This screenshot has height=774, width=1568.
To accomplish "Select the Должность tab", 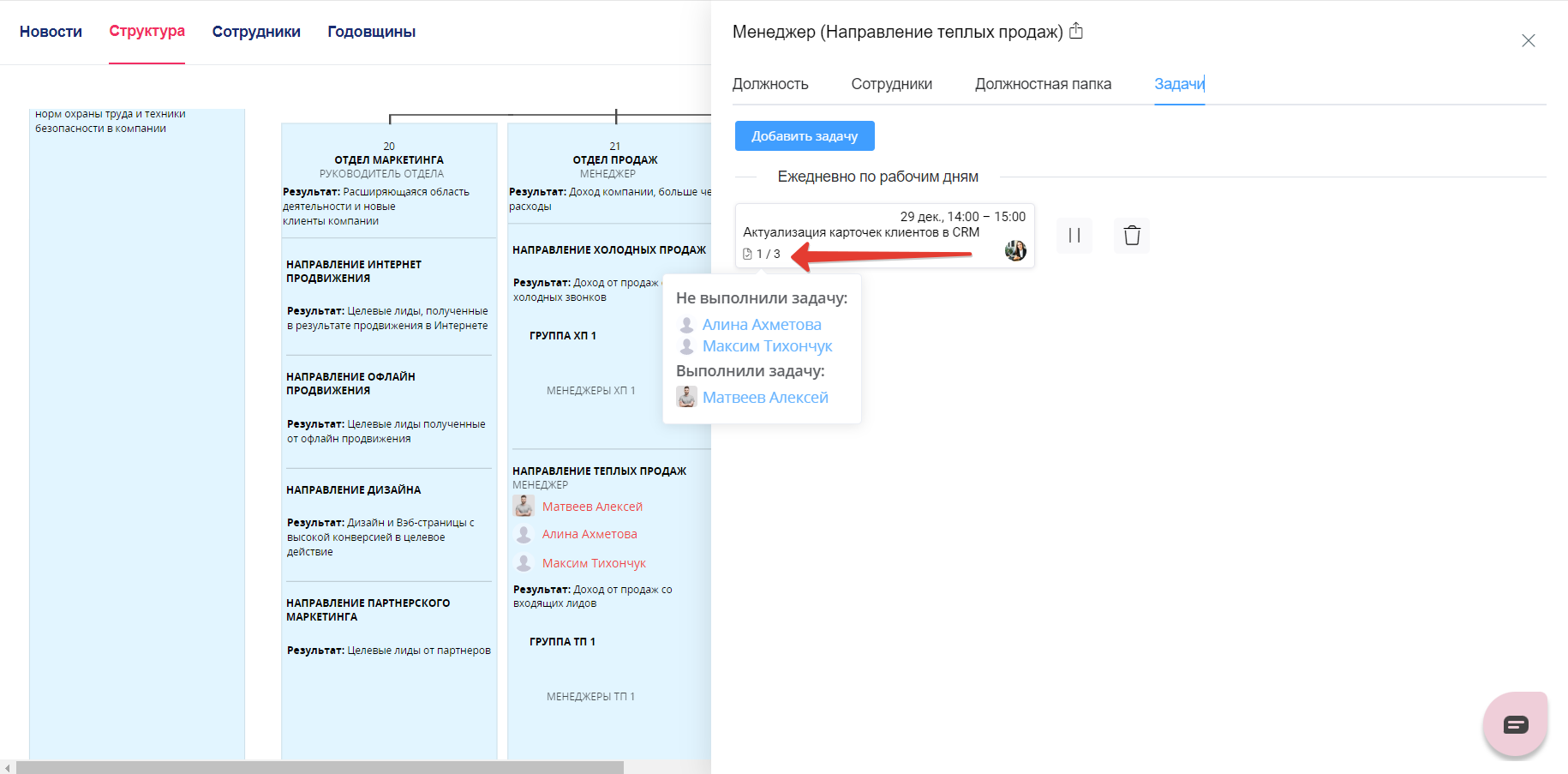I will (x=769, y=84).
